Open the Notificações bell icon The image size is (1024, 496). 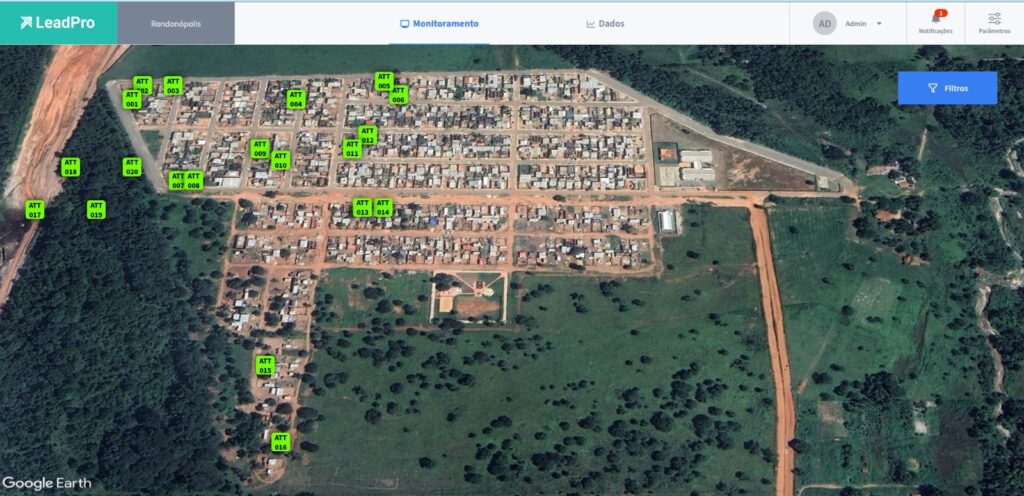pos(935,18)
